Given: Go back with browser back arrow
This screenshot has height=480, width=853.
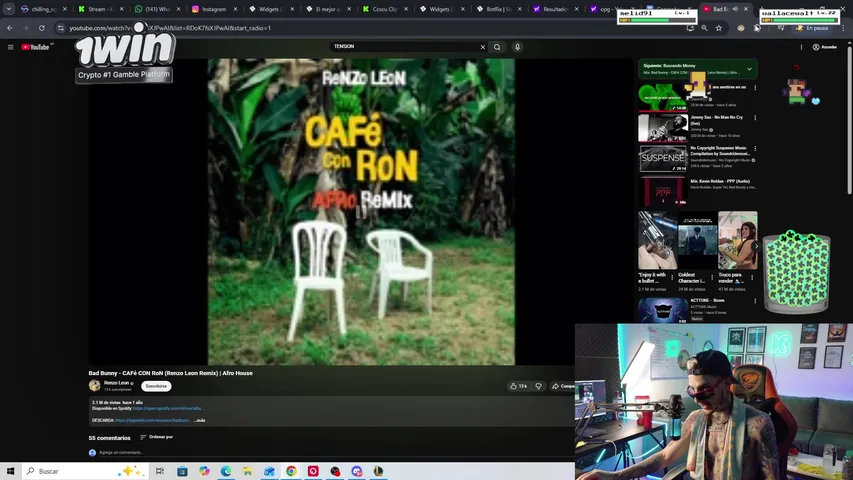Looking at the screenshot, I should pyautogui.click(x=10, y=28).
